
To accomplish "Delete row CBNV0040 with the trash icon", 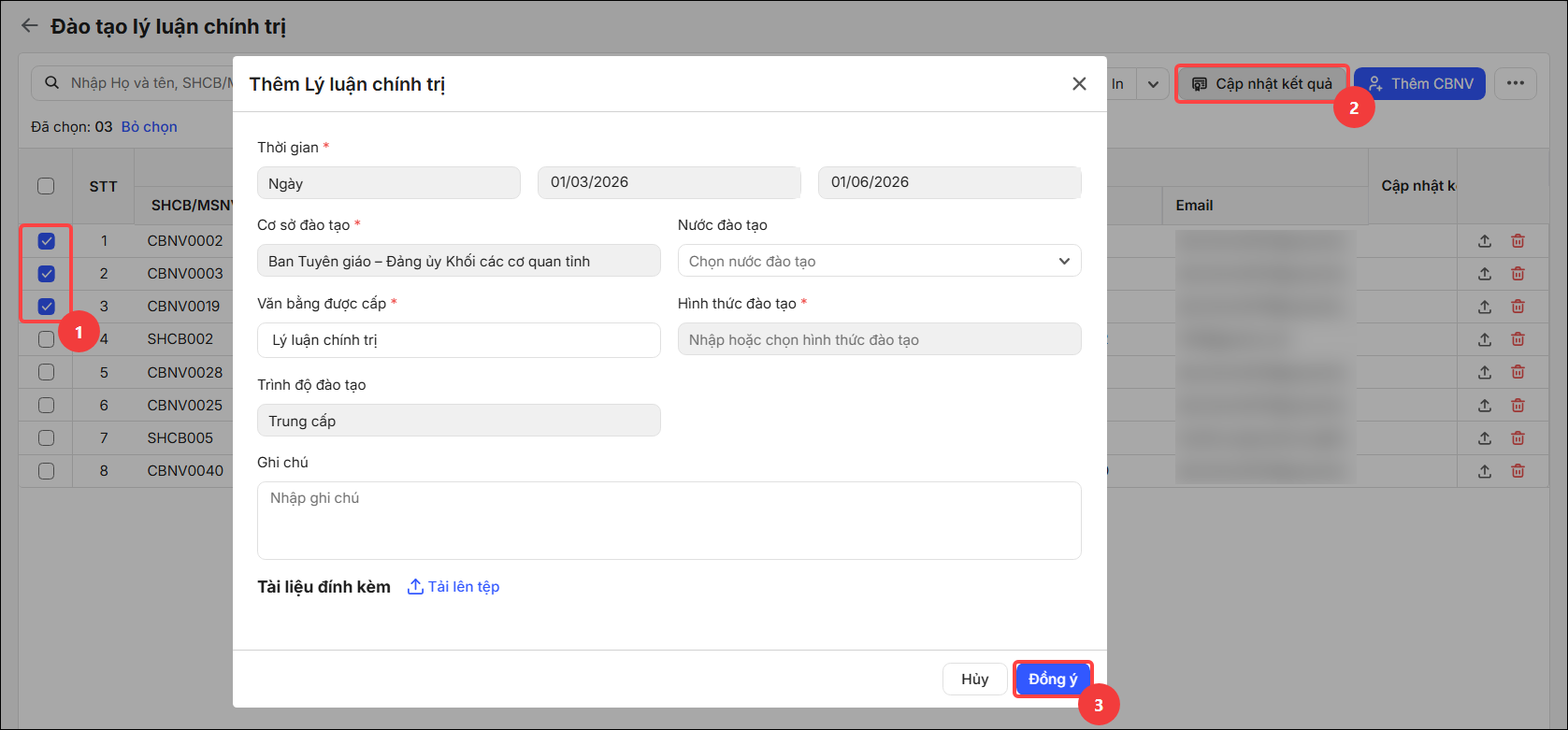I will (x=1518, y=471).
